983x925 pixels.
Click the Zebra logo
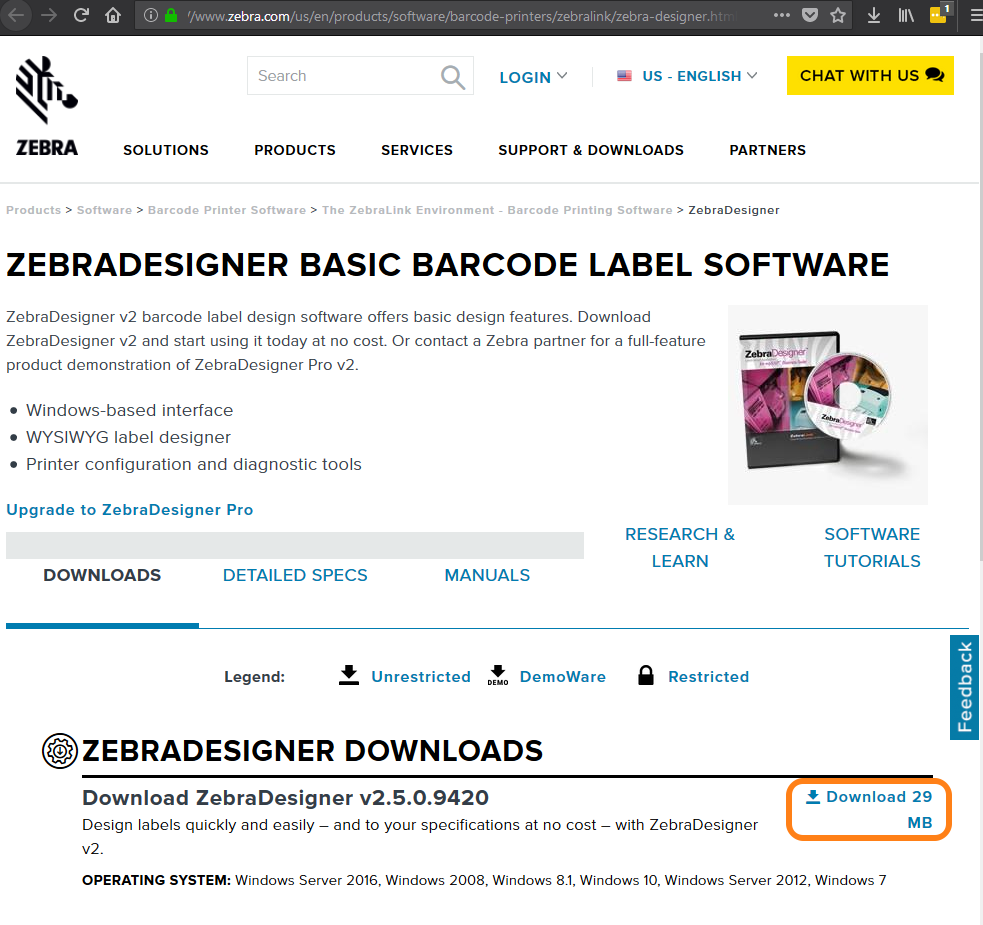(47, 106)
